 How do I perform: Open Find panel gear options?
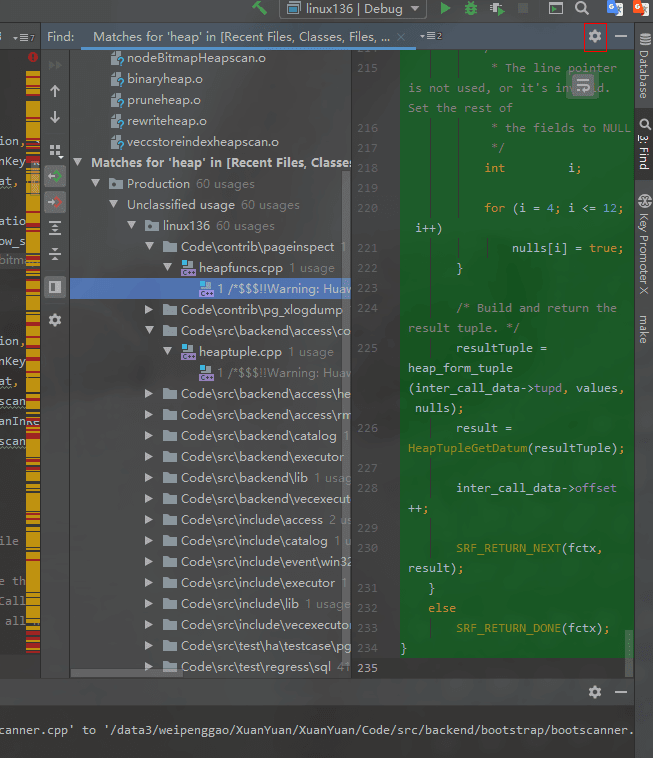[x=595, y=36]
